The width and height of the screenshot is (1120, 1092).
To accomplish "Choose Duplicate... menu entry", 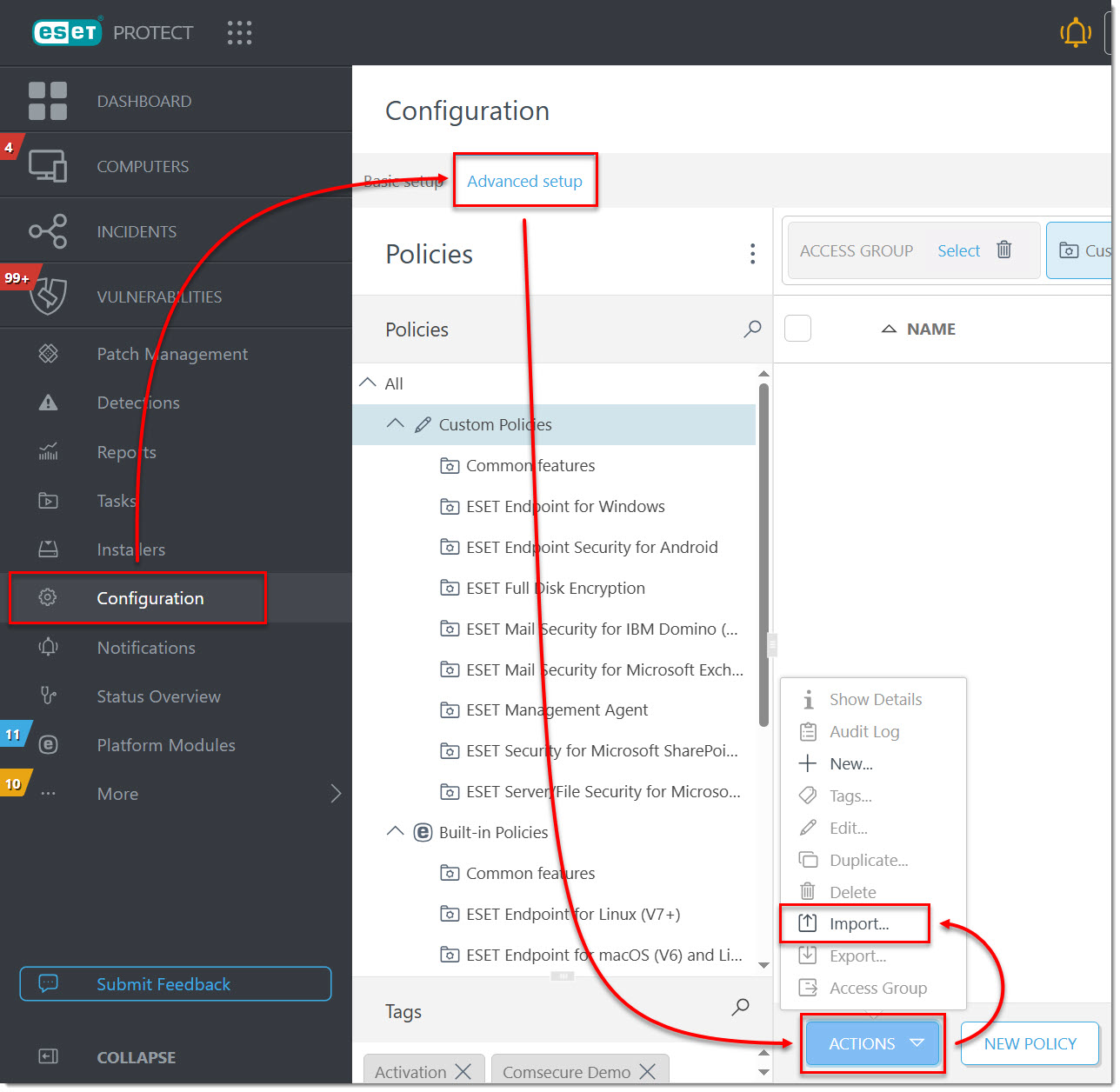I will pos(873,860).
